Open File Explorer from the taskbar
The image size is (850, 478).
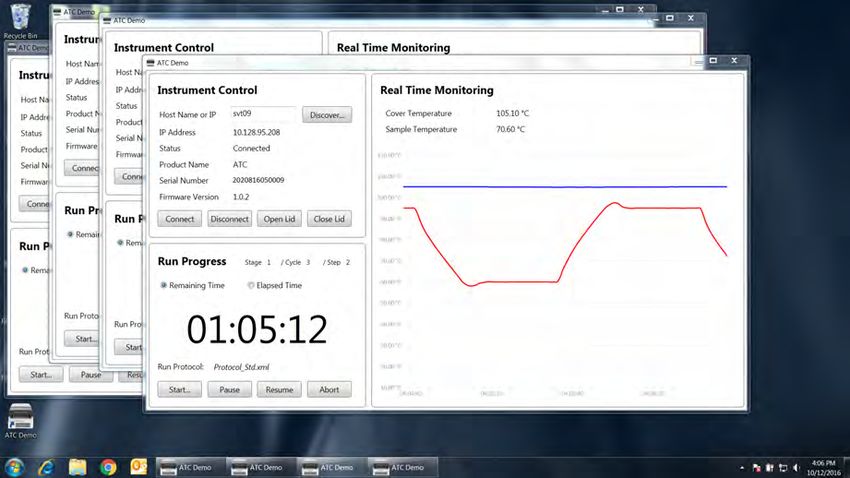click(x=78, y=467)
